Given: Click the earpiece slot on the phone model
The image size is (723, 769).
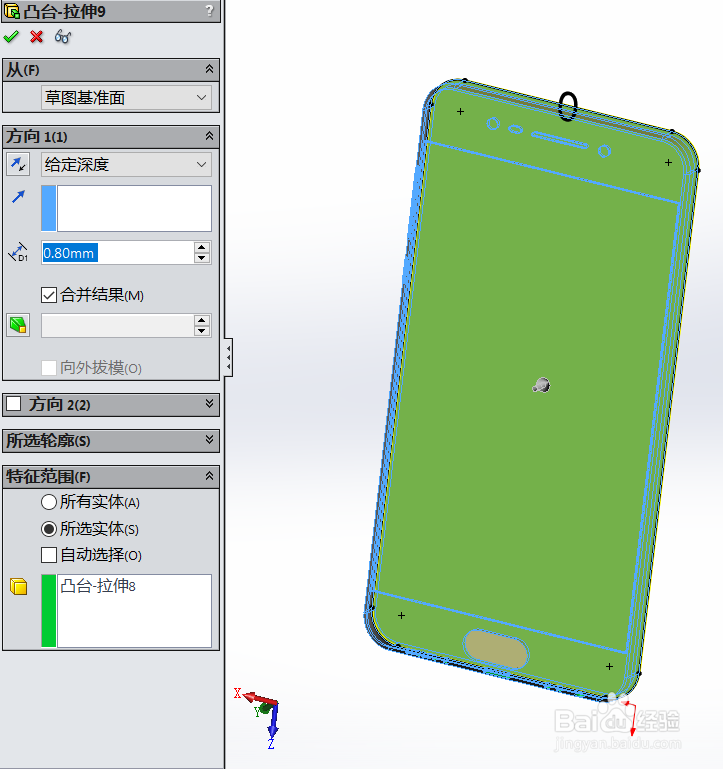Looking at the screenshot, I should [560, 140].
